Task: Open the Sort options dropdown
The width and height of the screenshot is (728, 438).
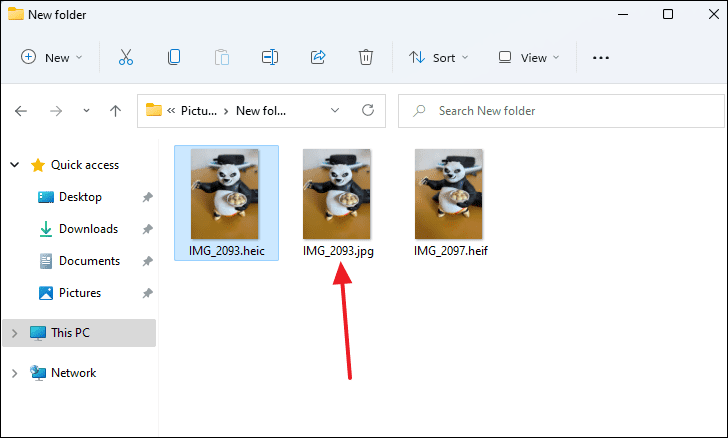Action: point(438,58)
